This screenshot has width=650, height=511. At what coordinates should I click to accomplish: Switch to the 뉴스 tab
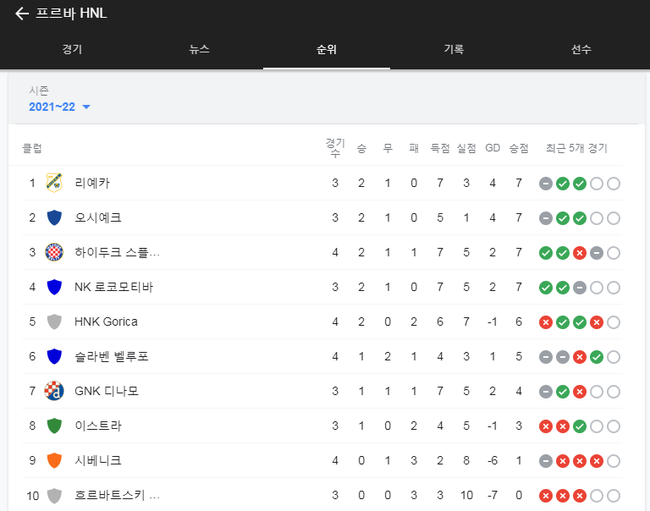tap(199, 49)
